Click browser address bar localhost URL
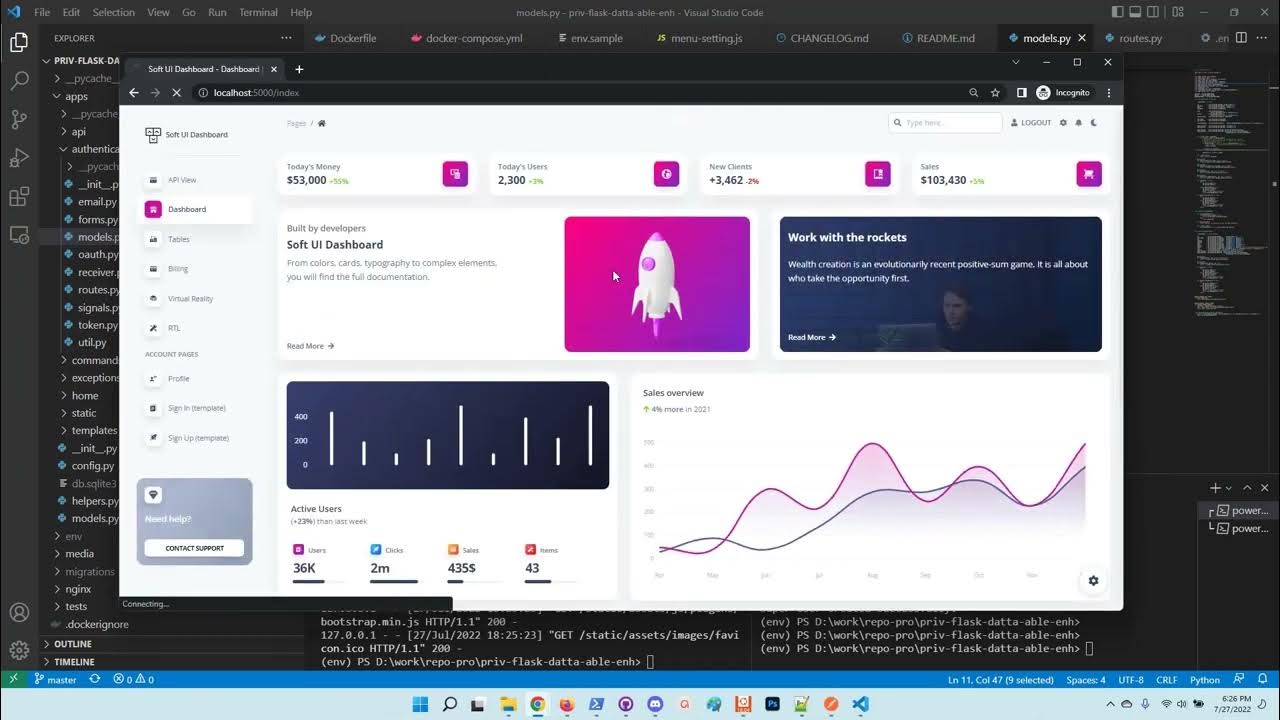The height and width of the screenshot is (720, 1280). [x=256, y=92]
